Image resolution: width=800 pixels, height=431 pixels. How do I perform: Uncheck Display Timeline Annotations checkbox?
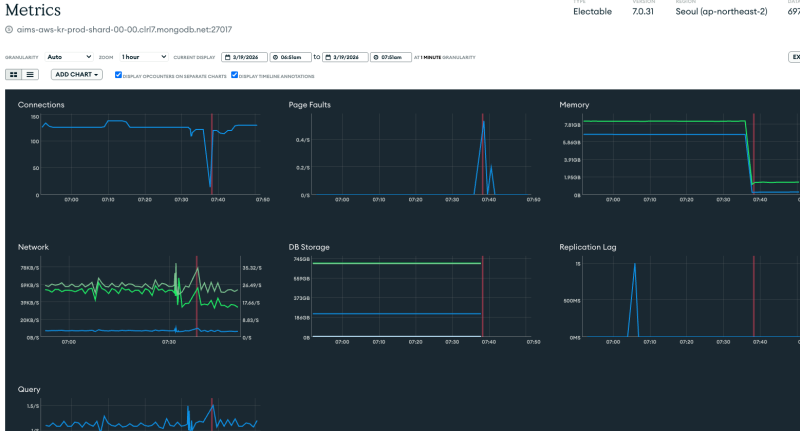(x=235, y=75)
